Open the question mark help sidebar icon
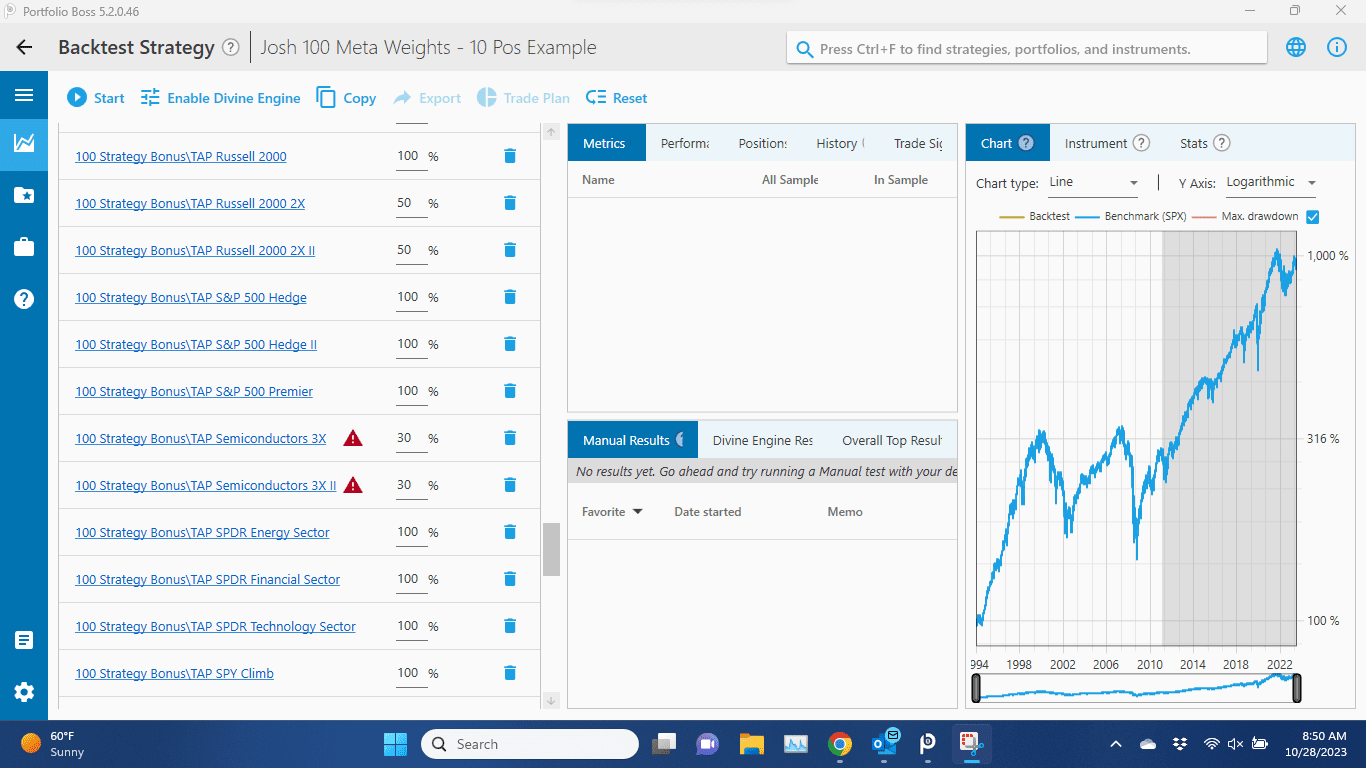Screen dimensions: 1366x768 (24, 298)
